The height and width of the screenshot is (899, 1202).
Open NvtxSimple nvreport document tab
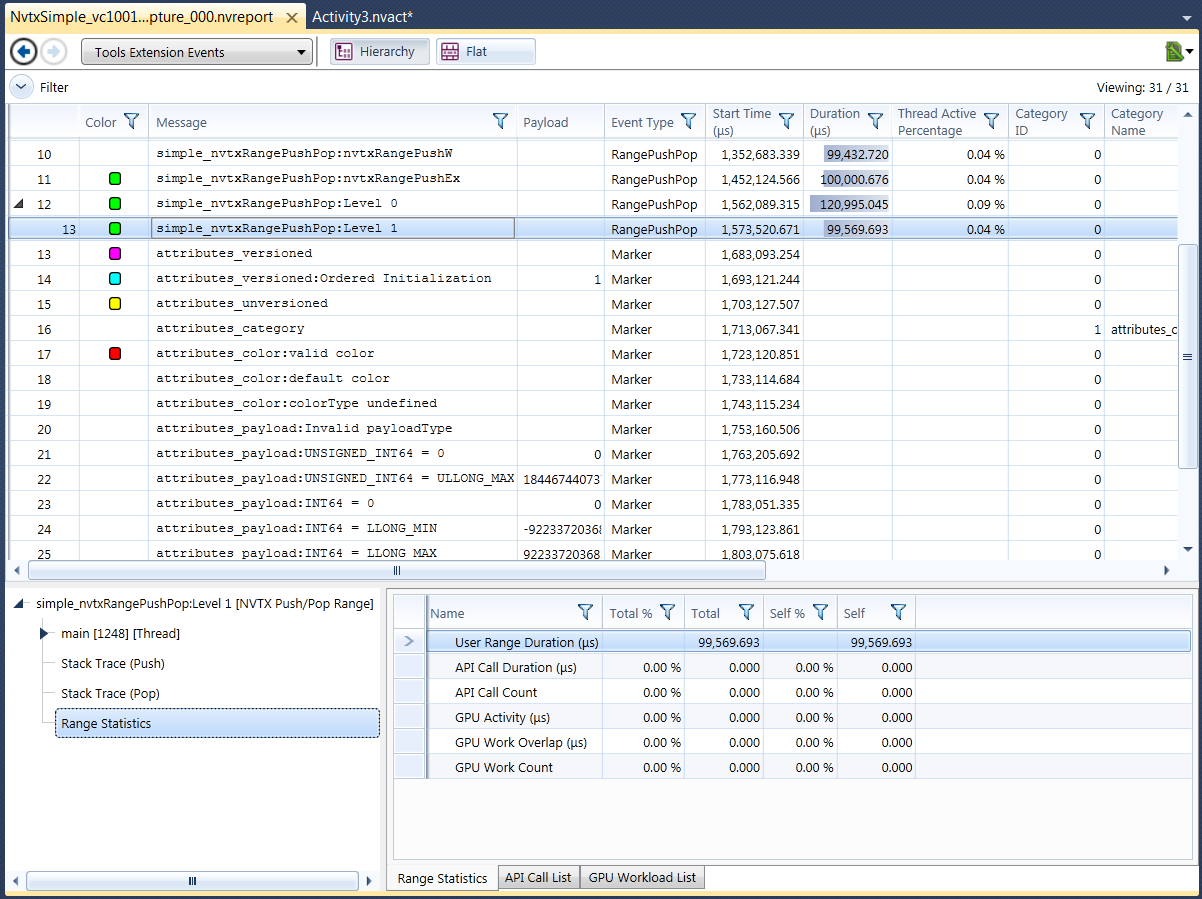tap(153, 17)
